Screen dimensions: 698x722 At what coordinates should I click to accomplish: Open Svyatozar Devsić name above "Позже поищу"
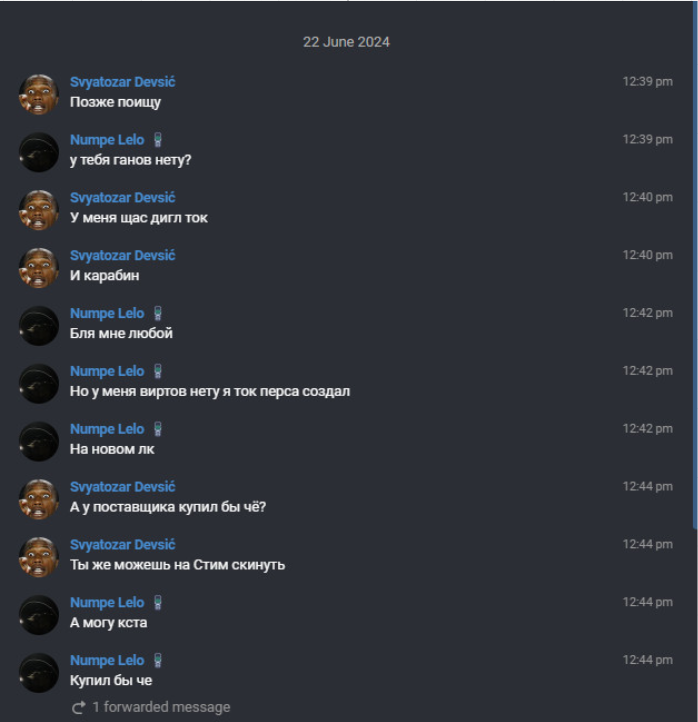[x=122, y=82]
